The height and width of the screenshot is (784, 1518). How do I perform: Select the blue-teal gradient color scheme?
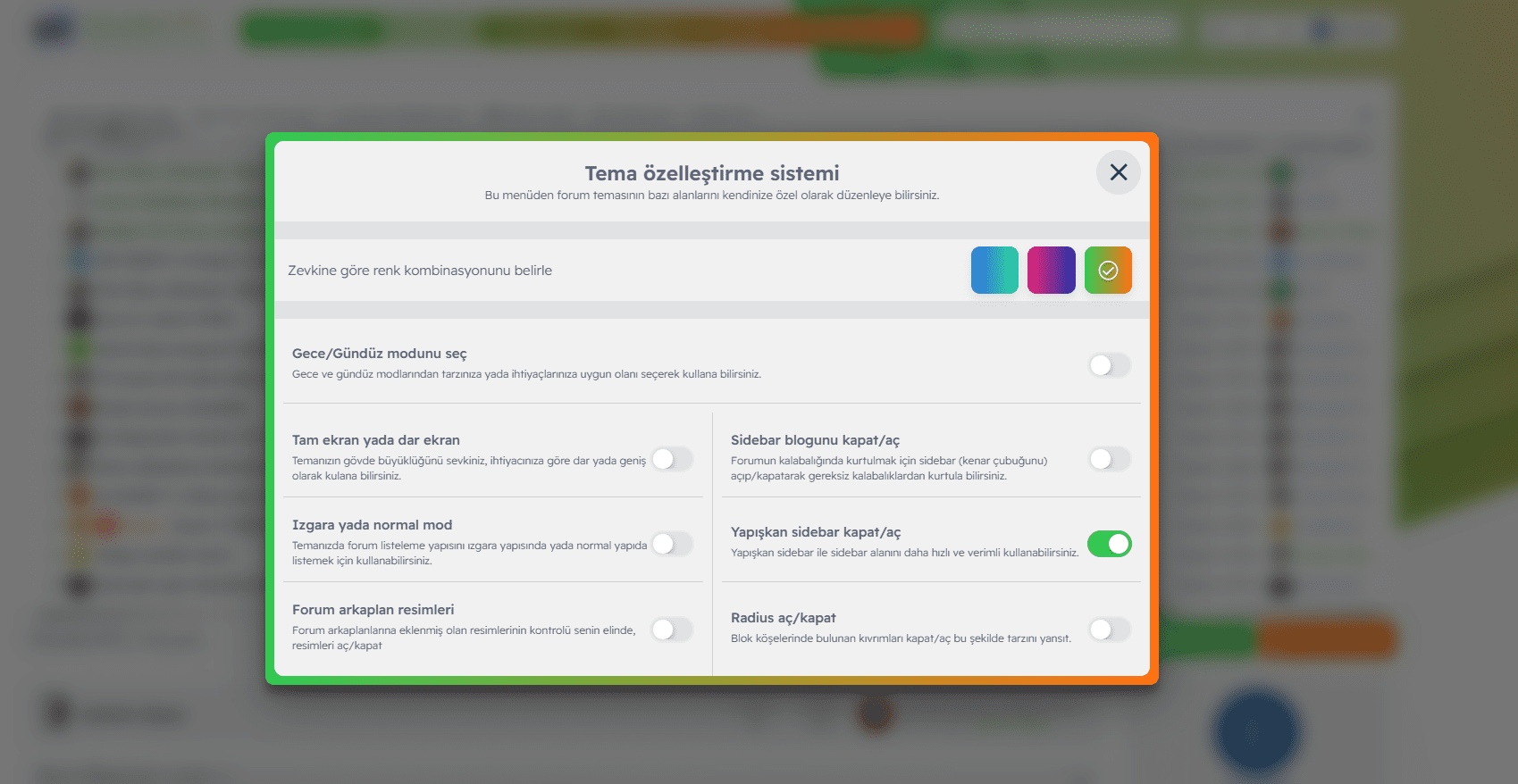pos(994,271)
